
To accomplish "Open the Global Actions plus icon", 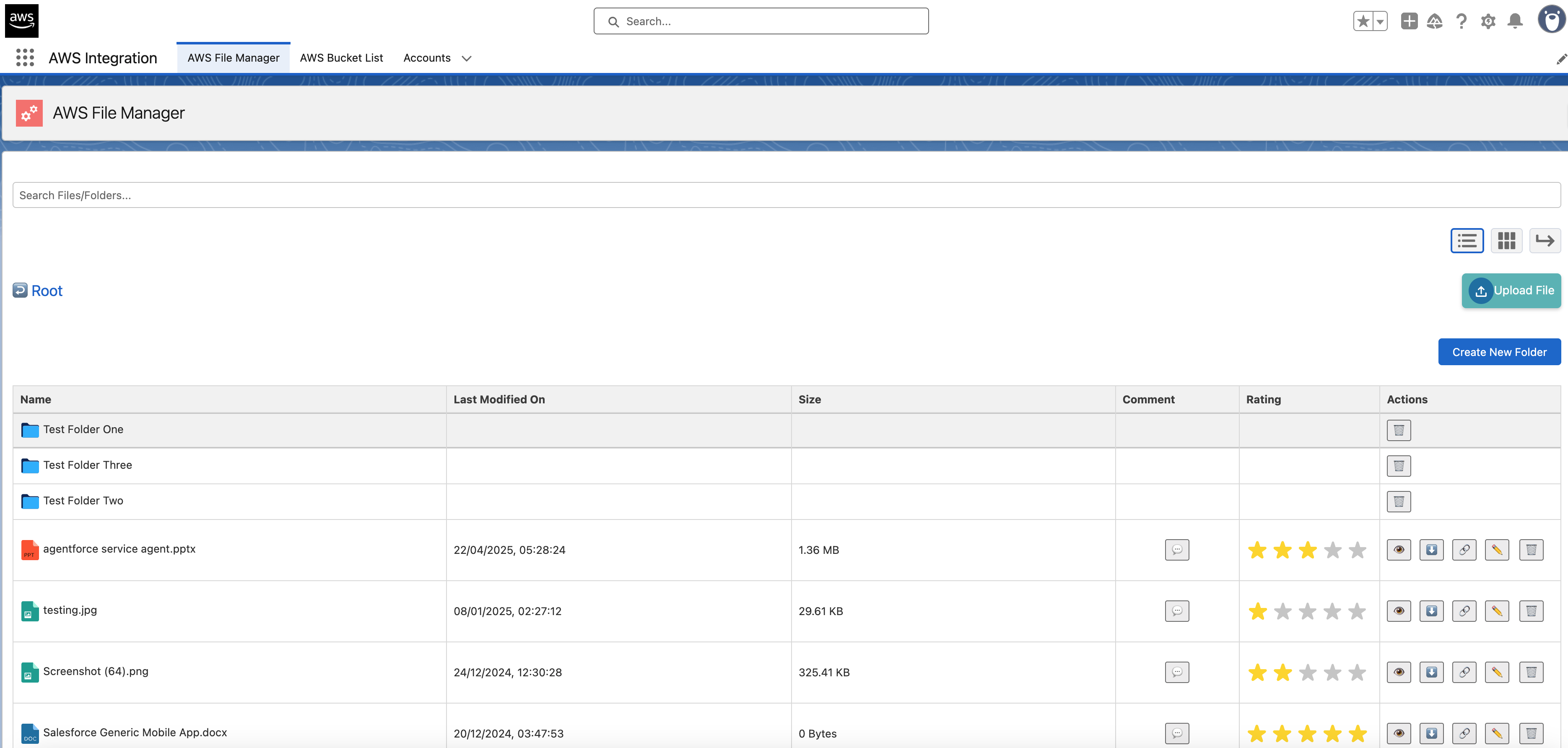I will pos(1409,21).
